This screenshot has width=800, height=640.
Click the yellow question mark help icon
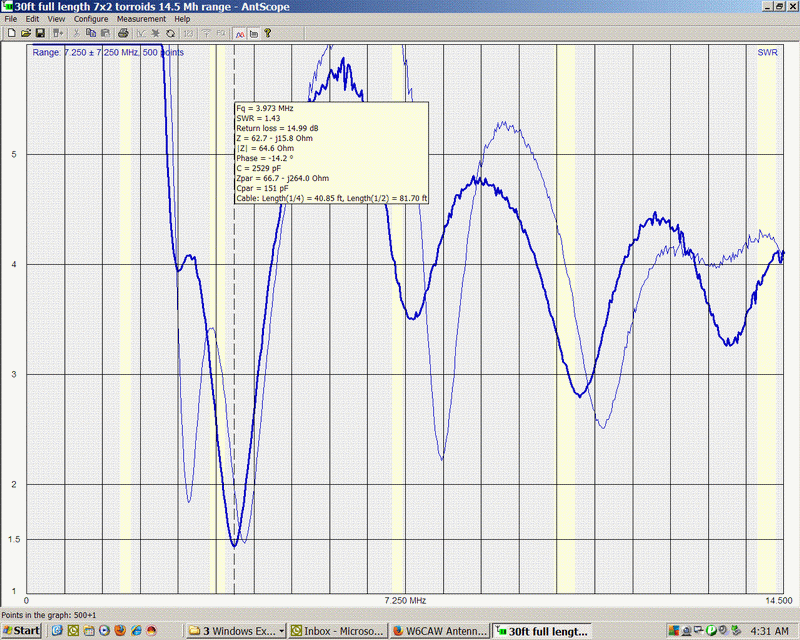pos(267,33)
